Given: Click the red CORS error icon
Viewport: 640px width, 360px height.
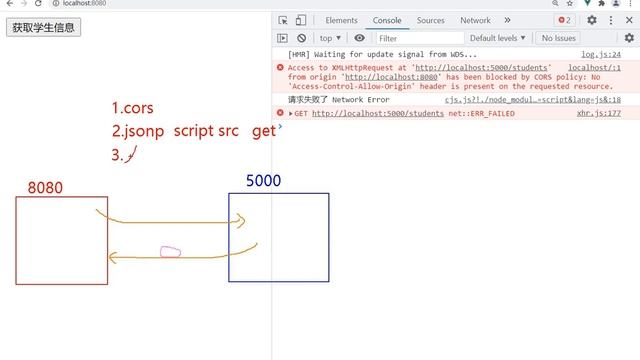Looking at the screenshot, I should [280, 67].
